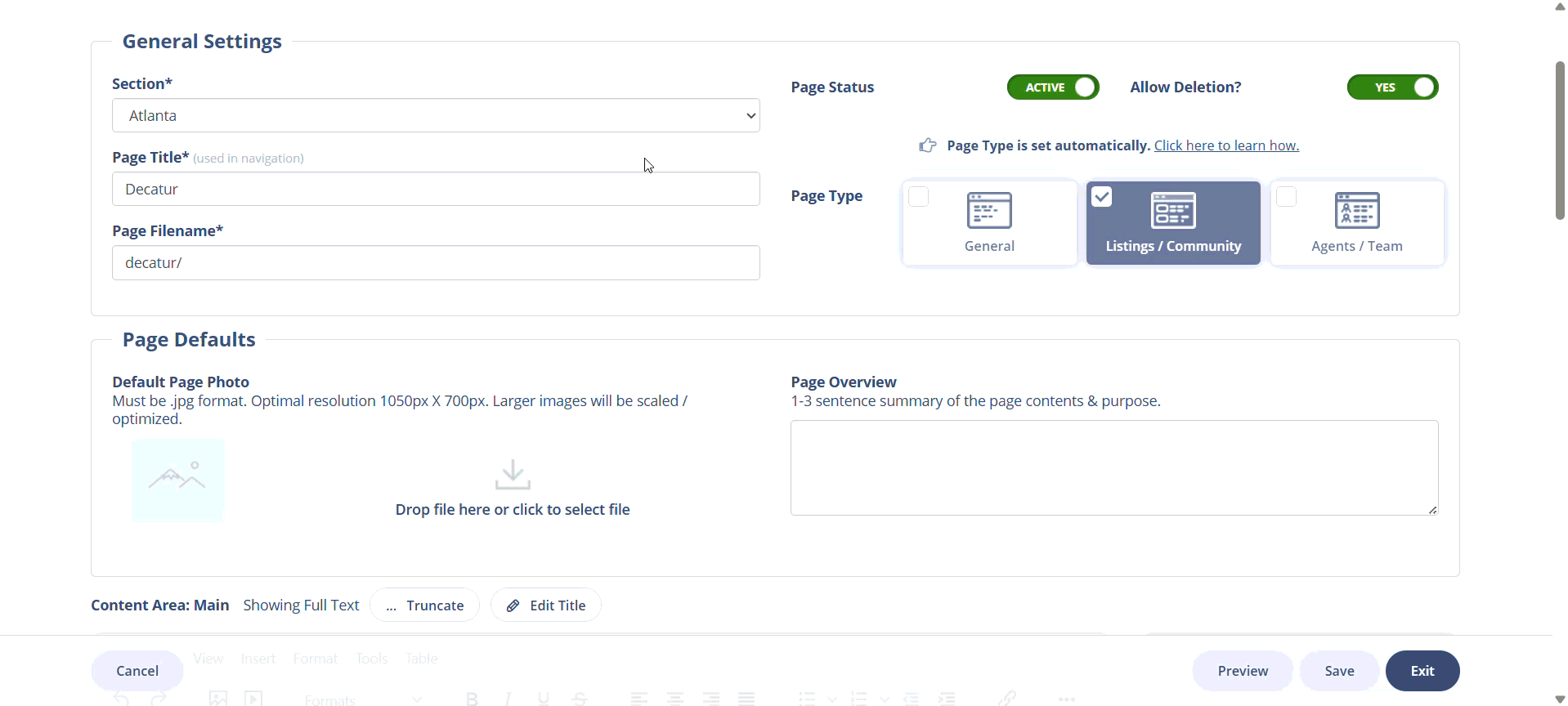Click the undo icon in the editor
Viewport: 1568px width, 706px height.
click(119, 699)
